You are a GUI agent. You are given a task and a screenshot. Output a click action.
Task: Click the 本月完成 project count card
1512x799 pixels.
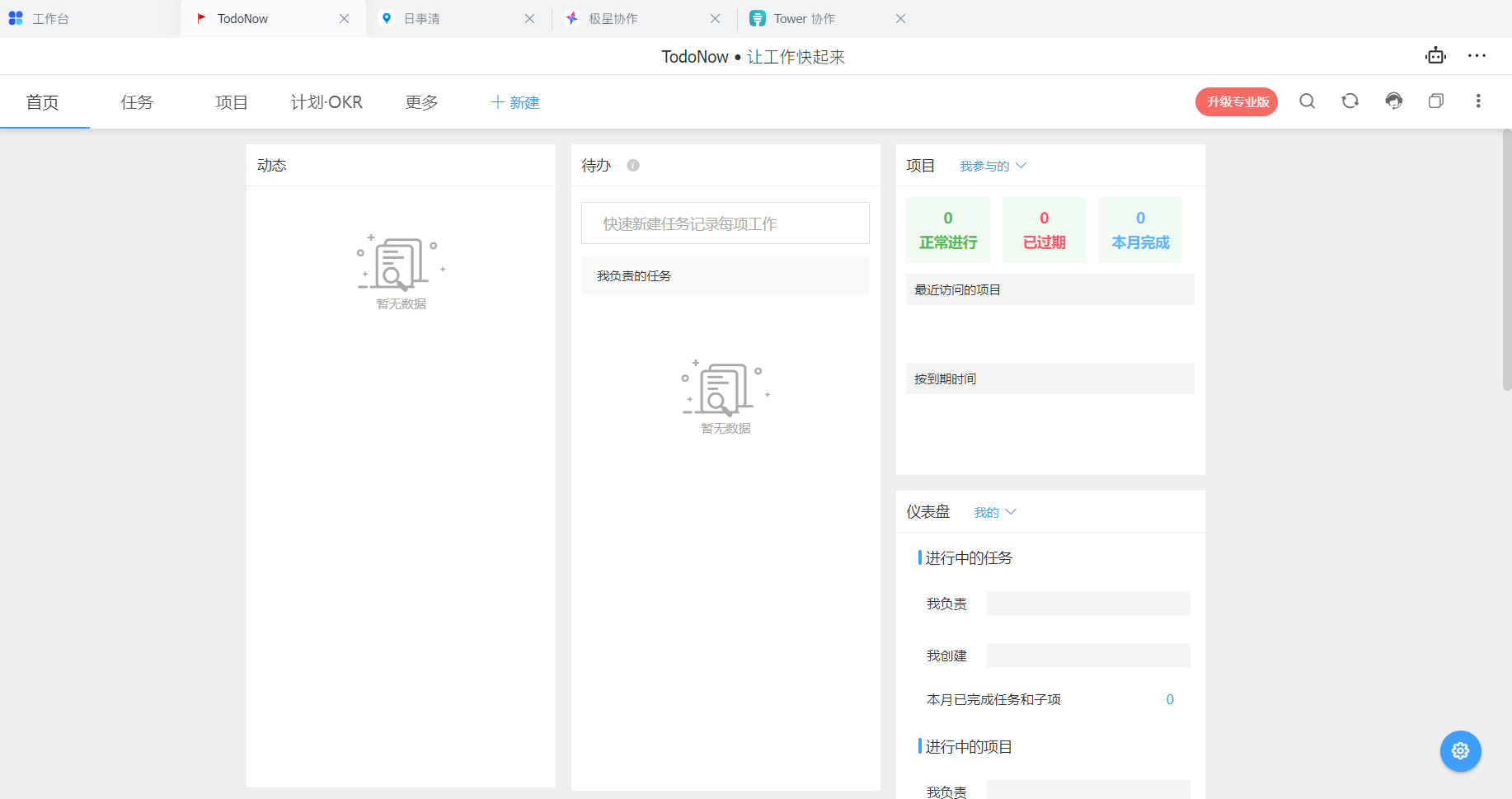(x=1140, y=230)
